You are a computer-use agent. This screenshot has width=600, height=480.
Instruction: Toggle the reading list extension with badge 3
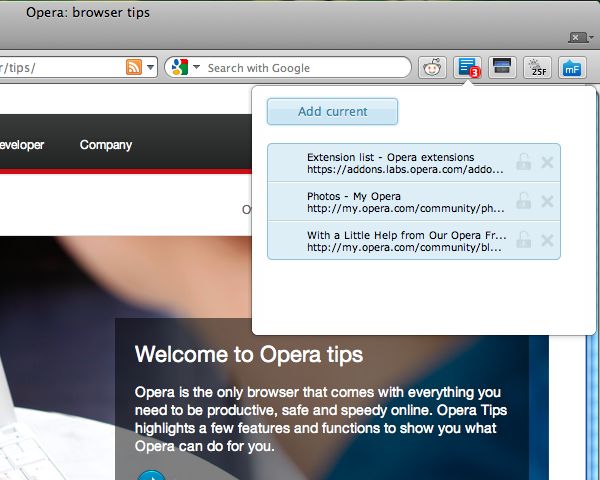(467, 68)
